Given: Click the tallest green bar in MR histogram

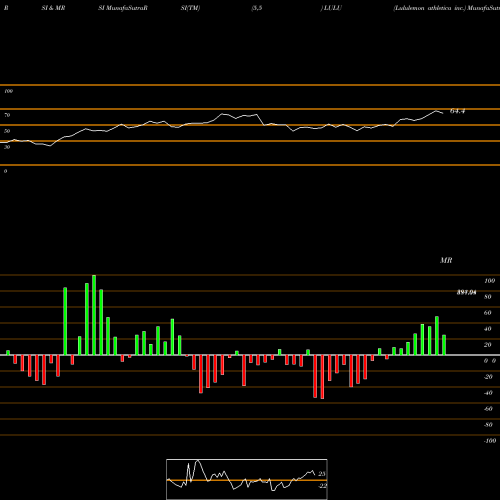Looking at the screenshot, I should (94, 315).
